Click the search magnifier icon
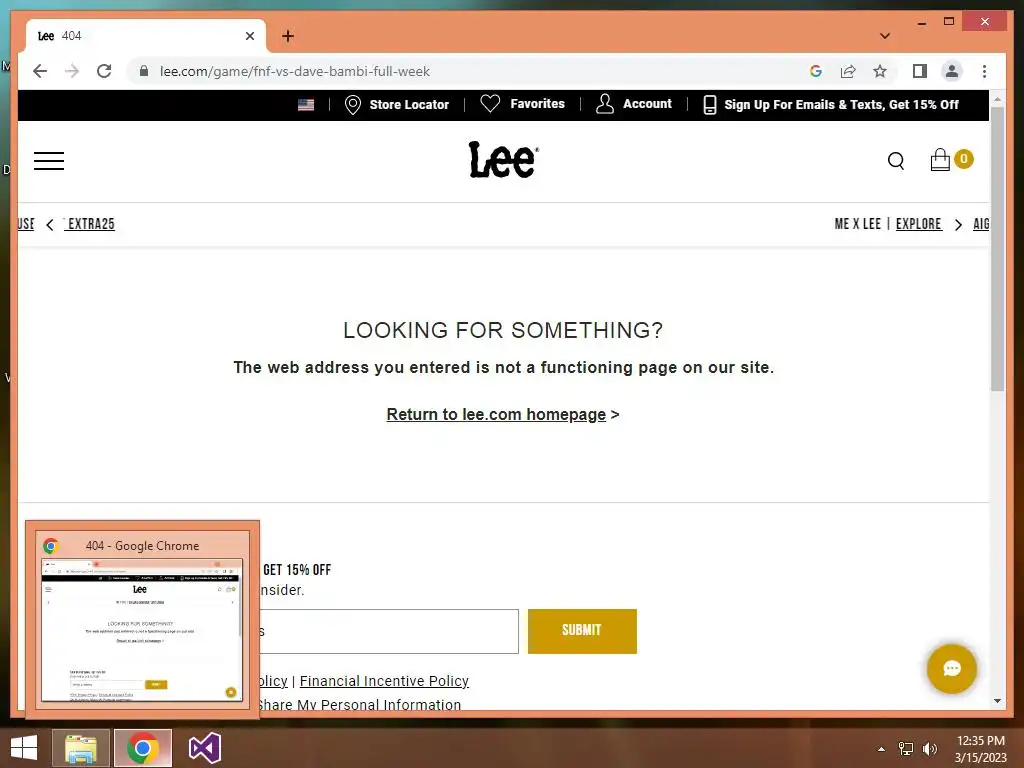1024x768 pixels. [x=896, y=161]
